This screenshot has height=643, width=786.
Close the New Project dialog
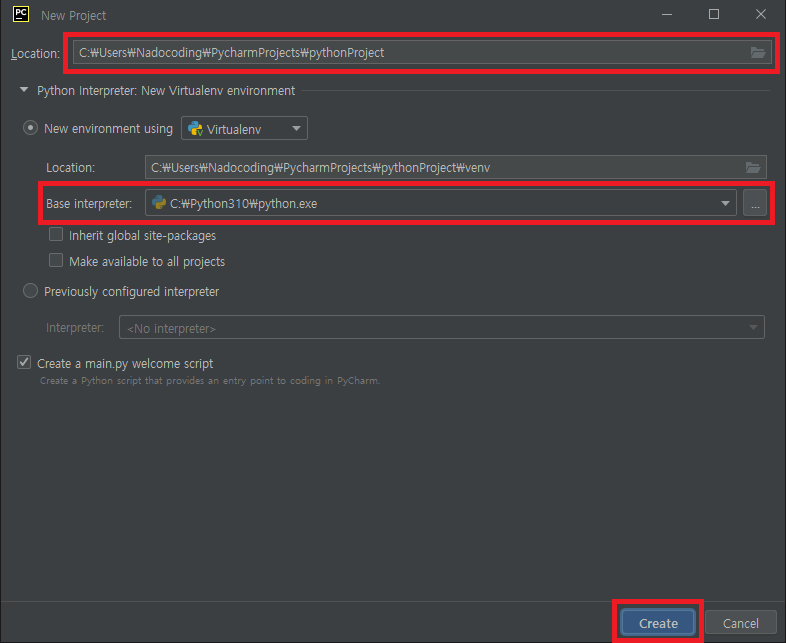pos(760,14)
